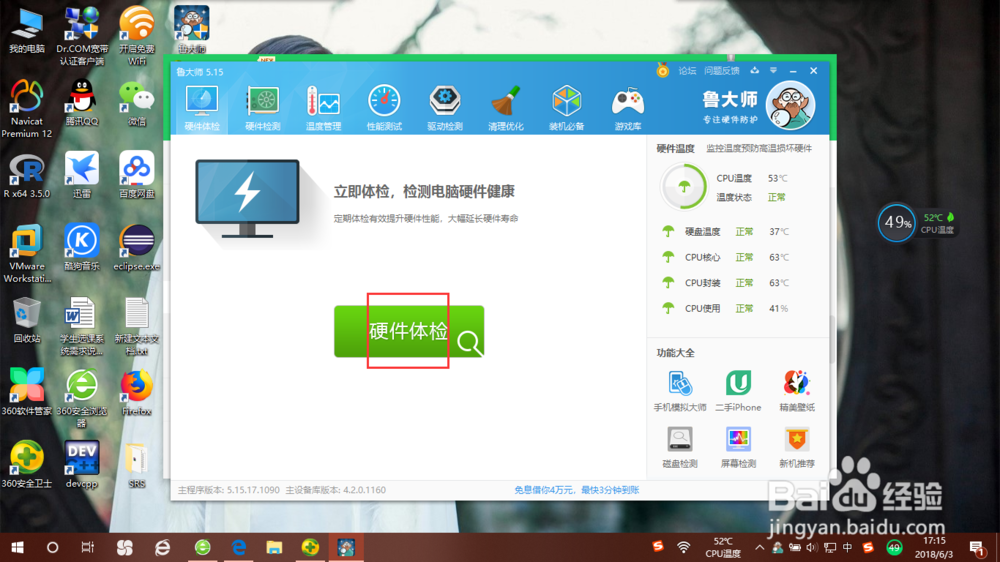Open the title bar dropdown menu arrow

pyautogui.click(x=773, y=70)
